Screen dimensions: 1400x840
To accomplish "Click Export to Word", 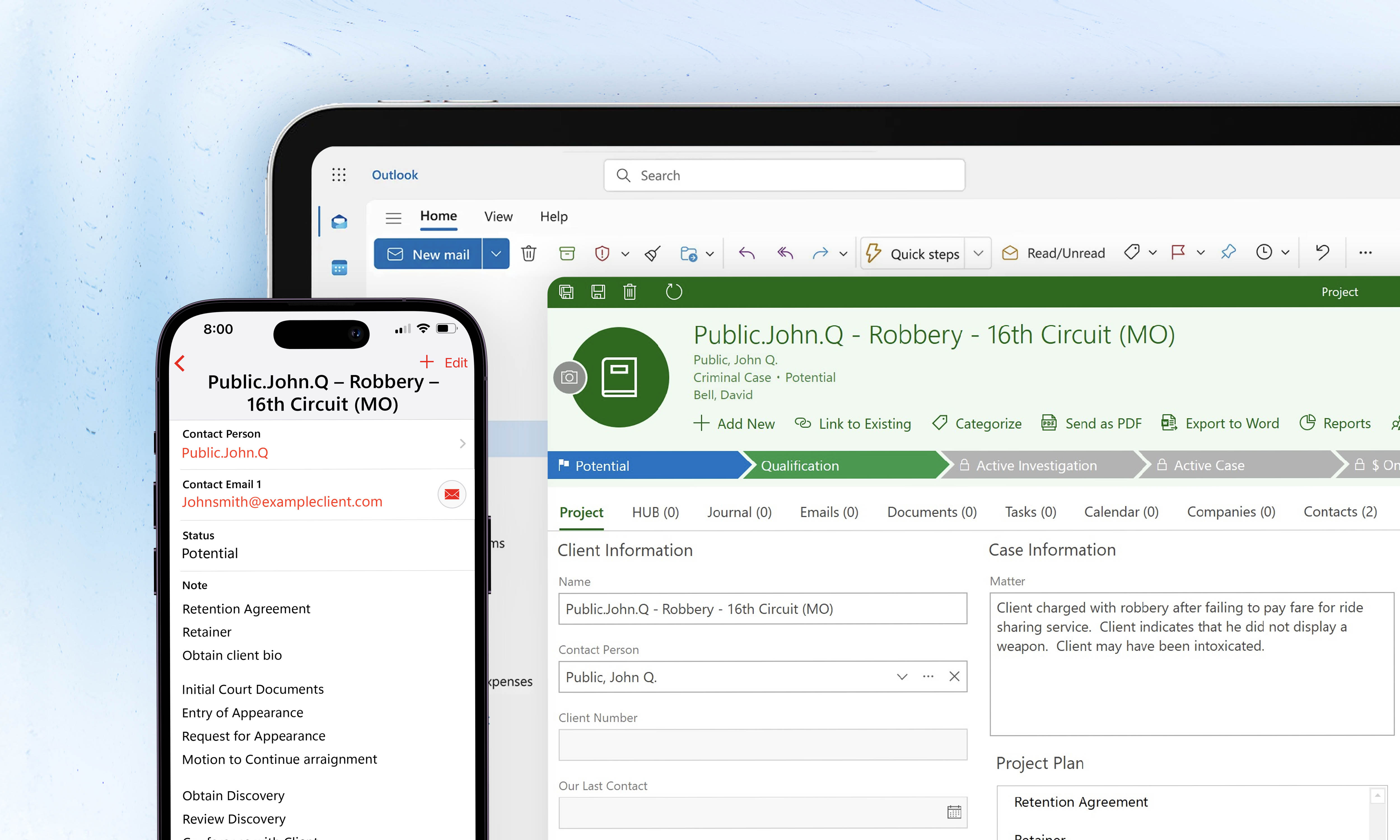I will coord(1220,423).
